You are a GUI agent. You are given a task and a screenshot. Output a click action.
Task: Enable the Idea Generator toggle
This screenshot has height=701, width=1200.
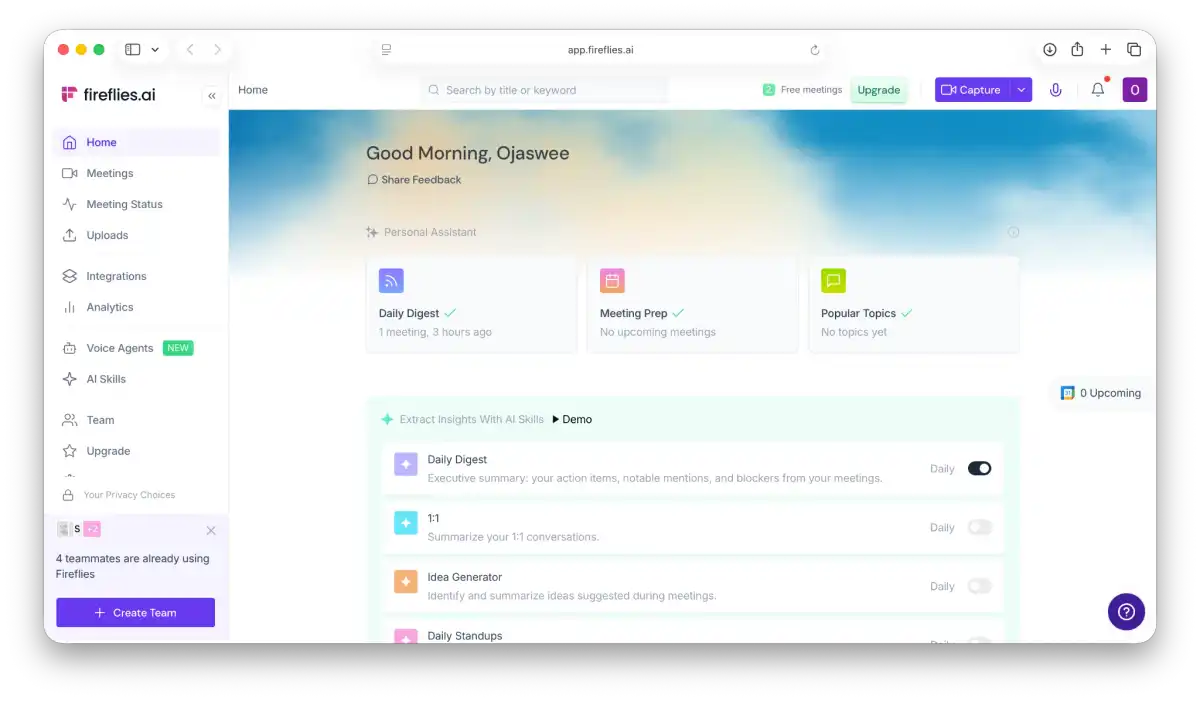coord(979,586)
